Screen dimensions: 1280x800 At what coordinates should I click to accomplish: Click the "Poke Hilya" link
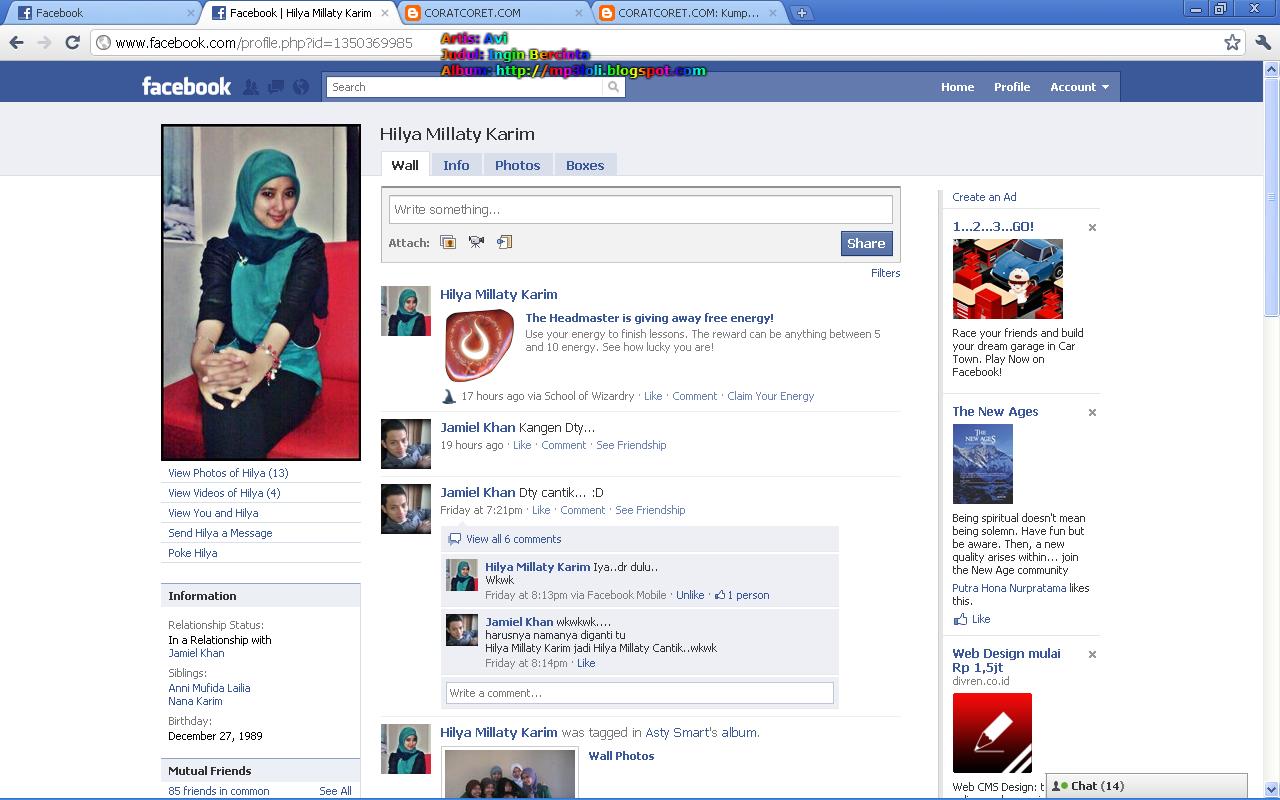pos(191,552)
